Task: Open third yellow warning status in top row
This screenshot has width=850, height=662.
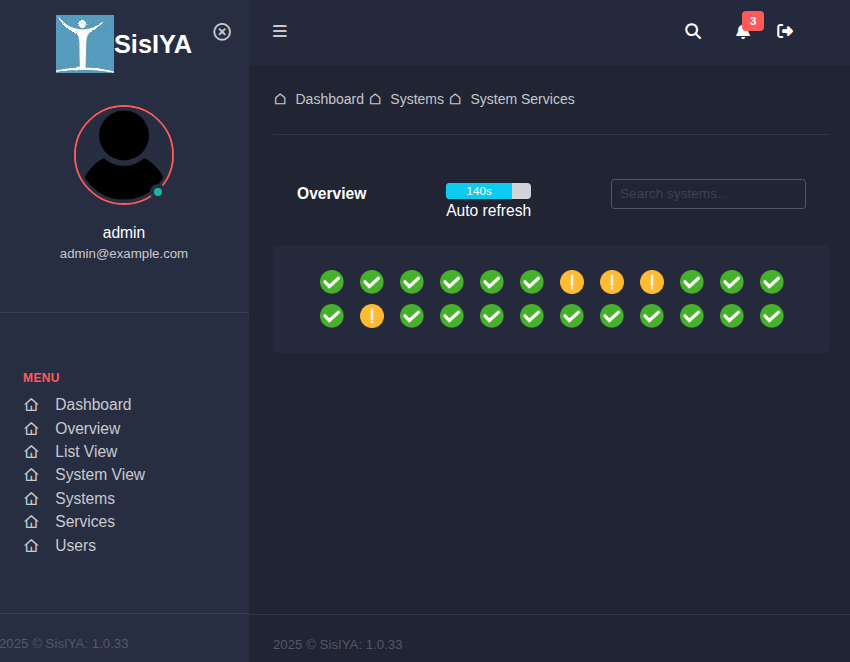Action: (x=652, y=282)
